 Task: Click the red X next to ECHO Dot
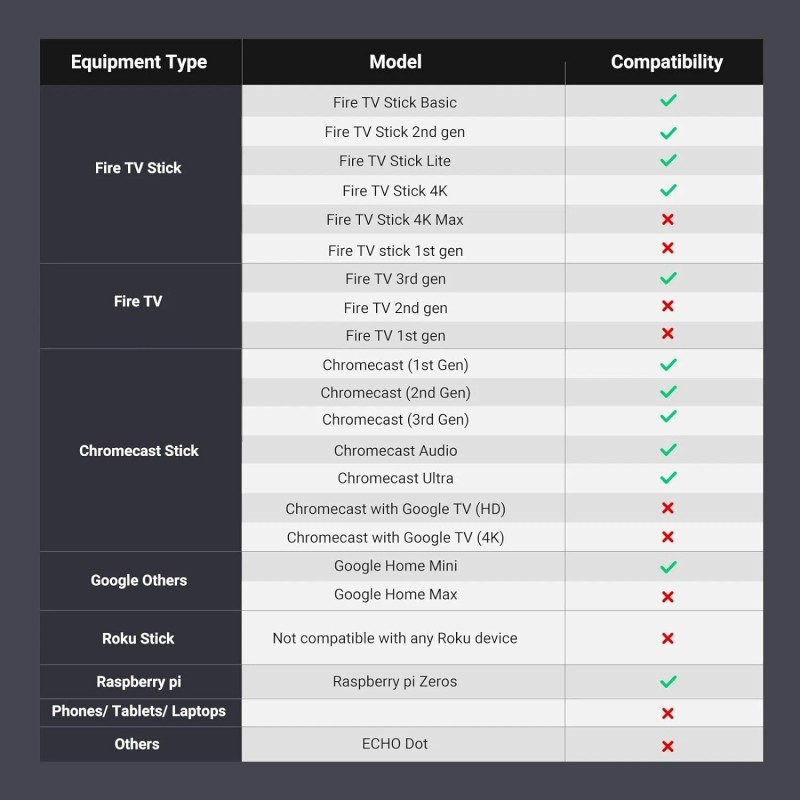click(x=667, y=746)
